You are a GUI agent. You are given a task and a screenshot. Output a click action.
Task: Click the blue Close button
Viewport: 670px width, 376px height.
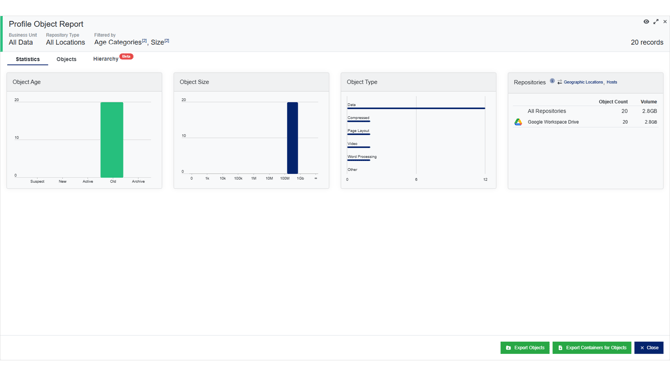(649, 348)
